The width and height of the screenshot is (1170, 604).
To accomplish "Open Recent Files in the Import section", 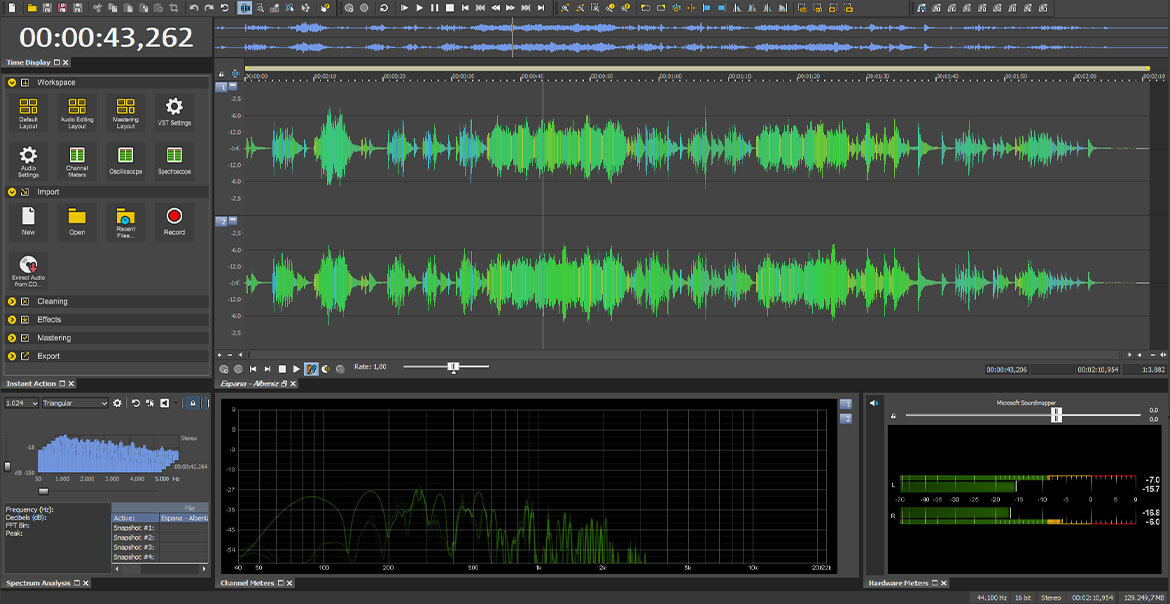I will click(125, 219).
